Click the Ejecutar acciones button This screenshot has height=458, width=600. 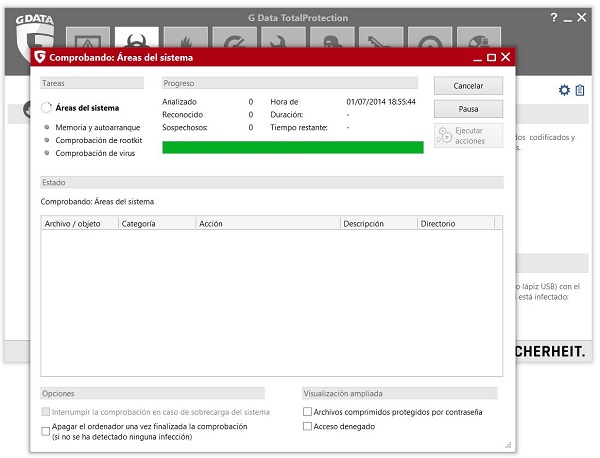468,135
